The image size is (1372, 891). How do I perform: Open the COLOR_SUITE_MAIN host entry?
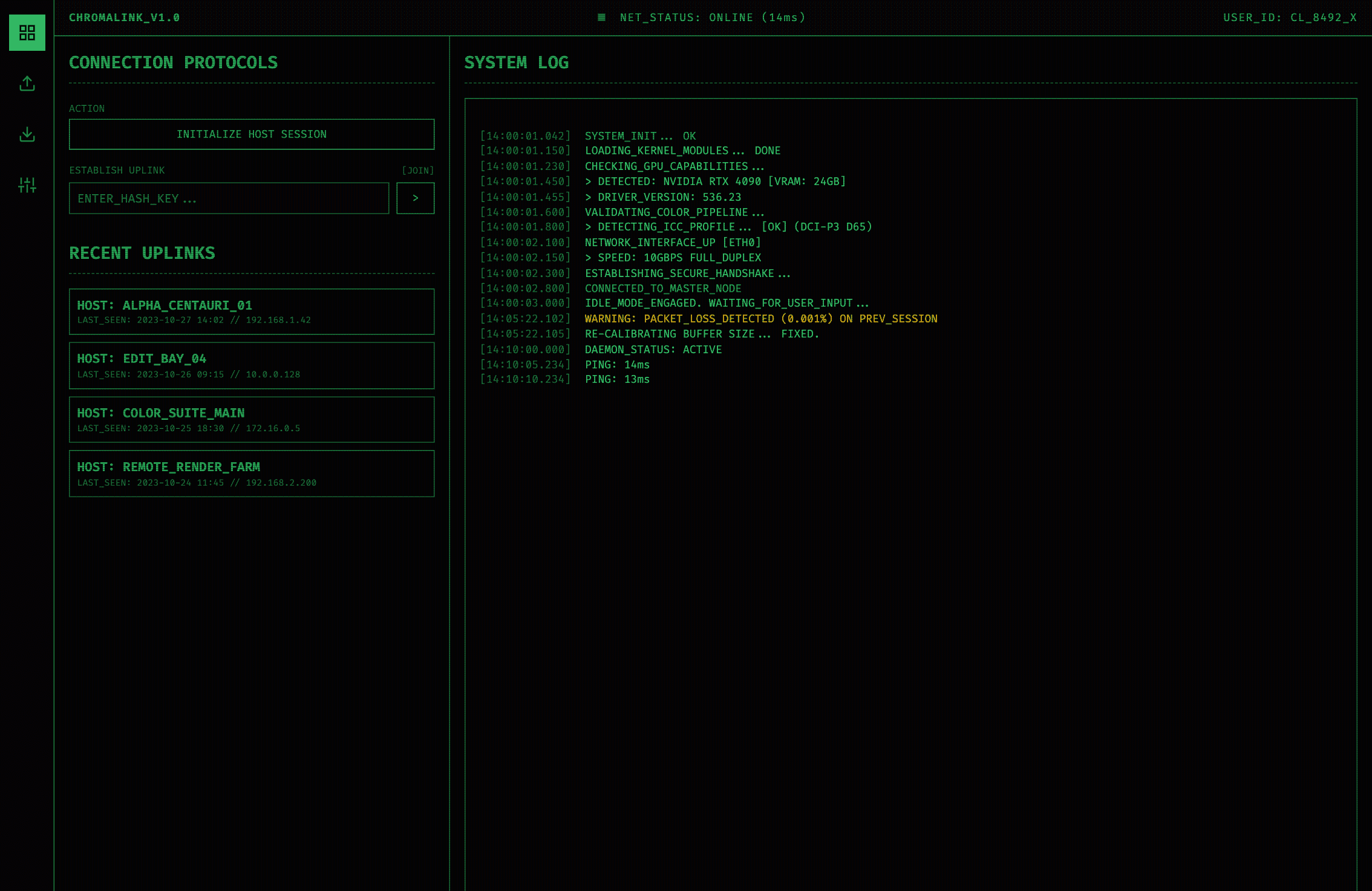point(252,420)
